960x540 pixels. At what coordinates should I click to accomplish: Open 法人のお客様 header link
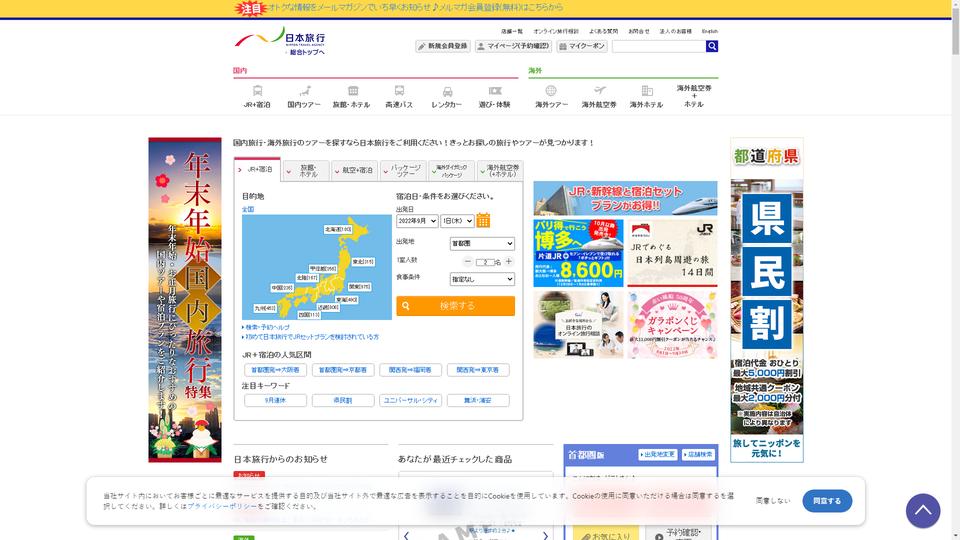click(x=675, y=31)
